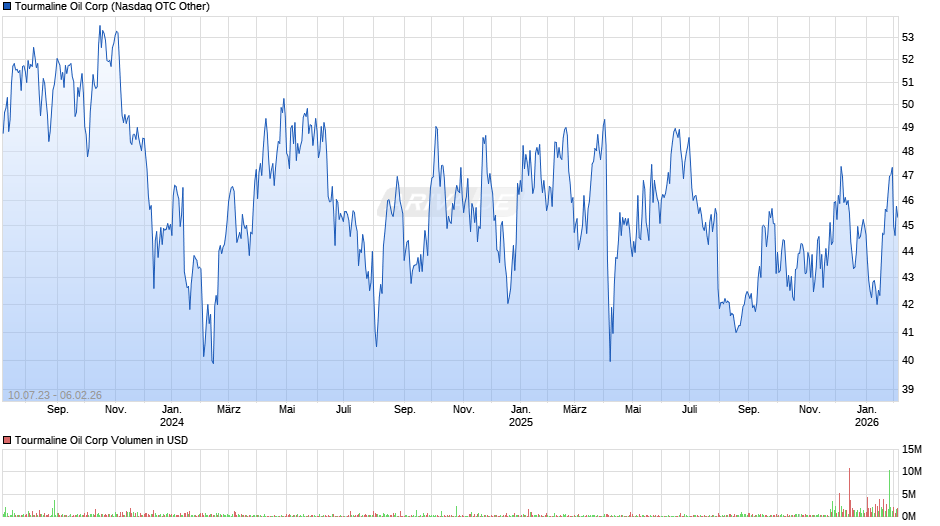Click the Jan. 2025 time axis label
Screen dimensions: 940x526
[520, 416]
